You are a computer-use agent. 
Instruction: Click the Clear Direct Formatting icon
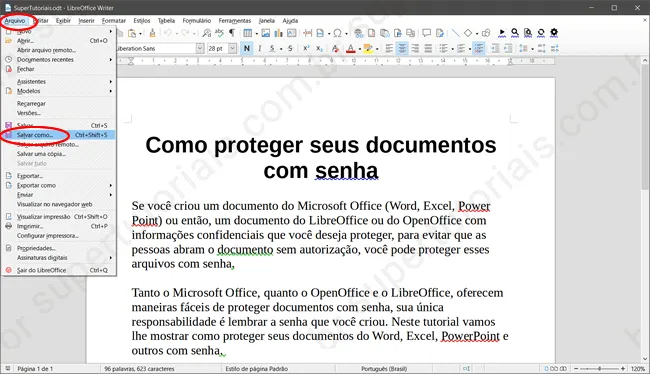pyautogui.click(x=335, y=49)
